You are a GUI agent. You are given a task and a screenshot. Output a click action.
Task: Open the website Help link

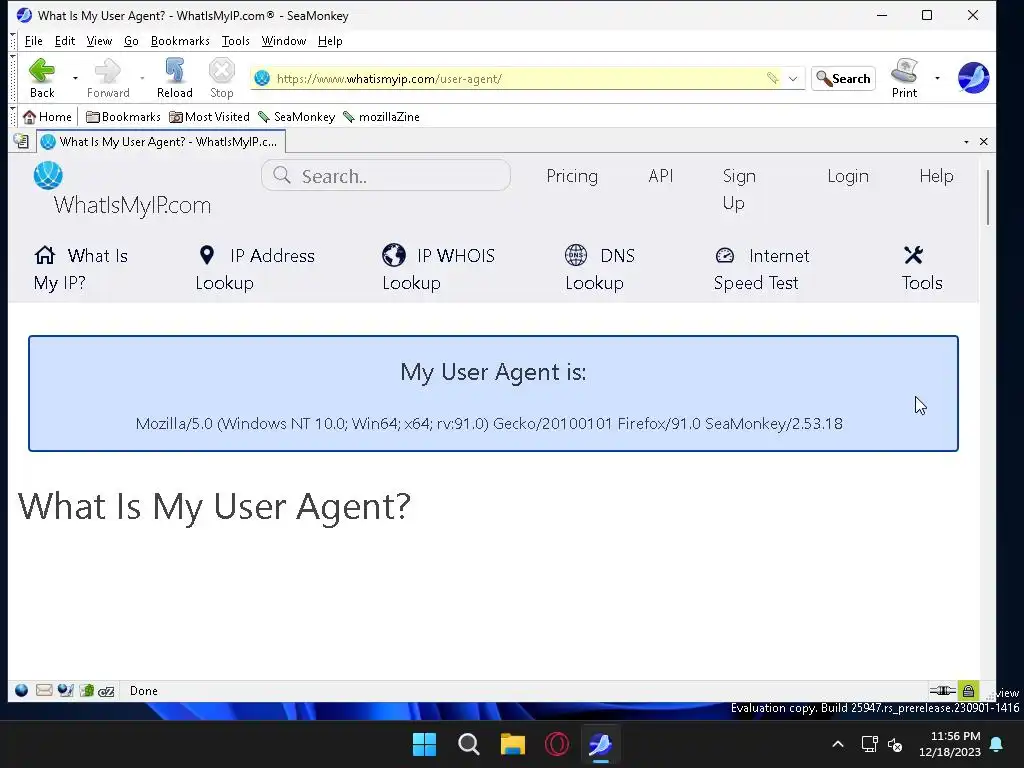[x=936, y=176]
